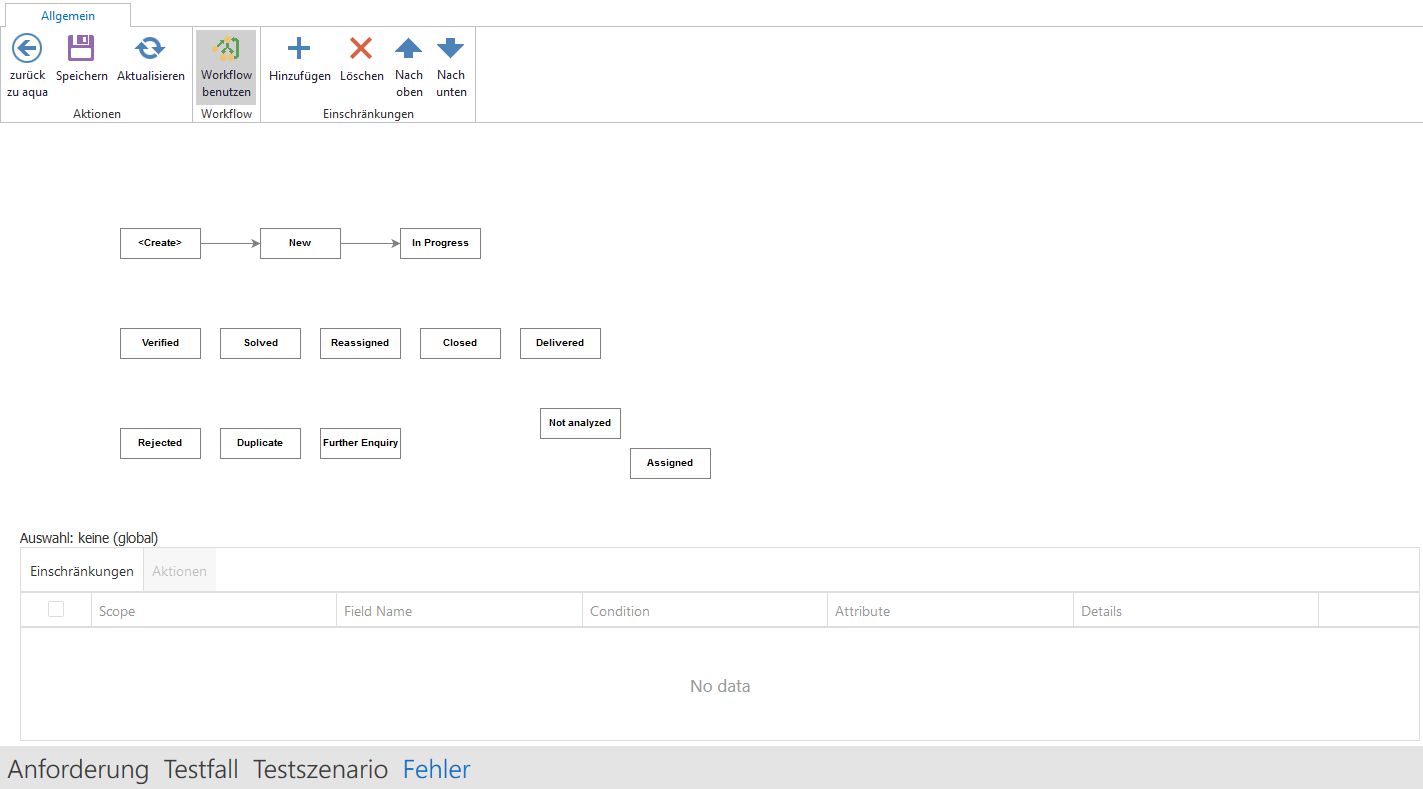Viewport: 1423px width, 789px height.
Task: Delete restriction using the Löschen X icon
Action: (361, 49)
